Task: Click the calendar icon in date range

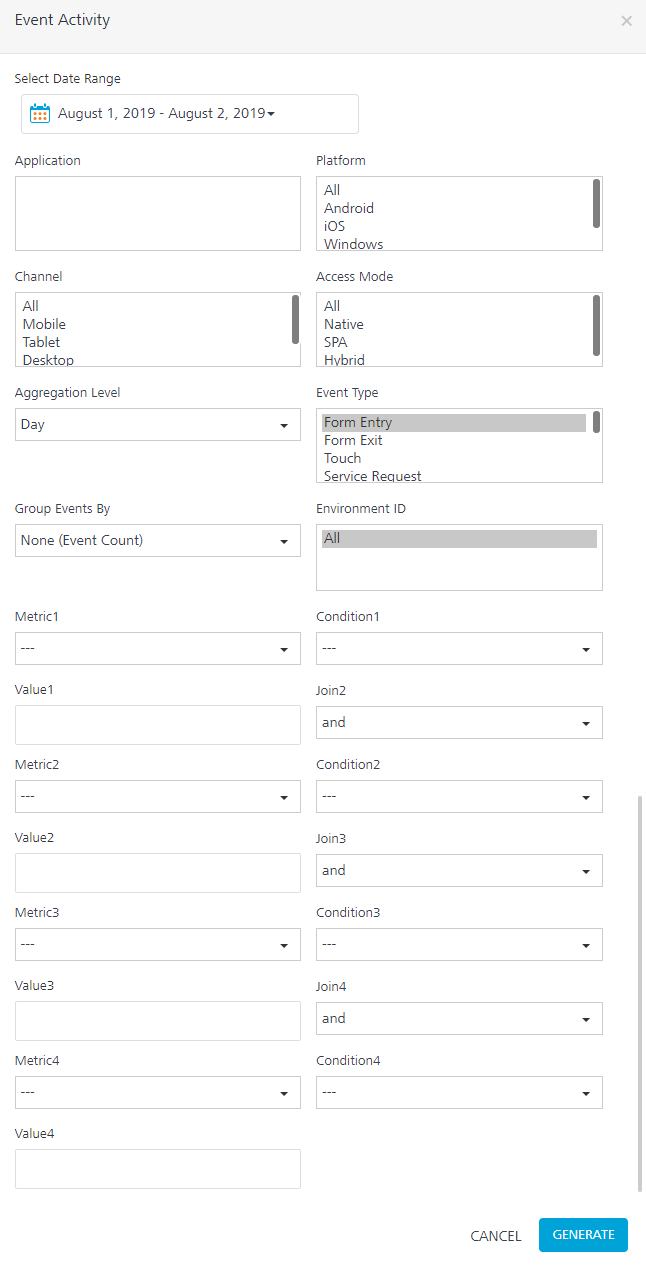Action: pos(40,114)
